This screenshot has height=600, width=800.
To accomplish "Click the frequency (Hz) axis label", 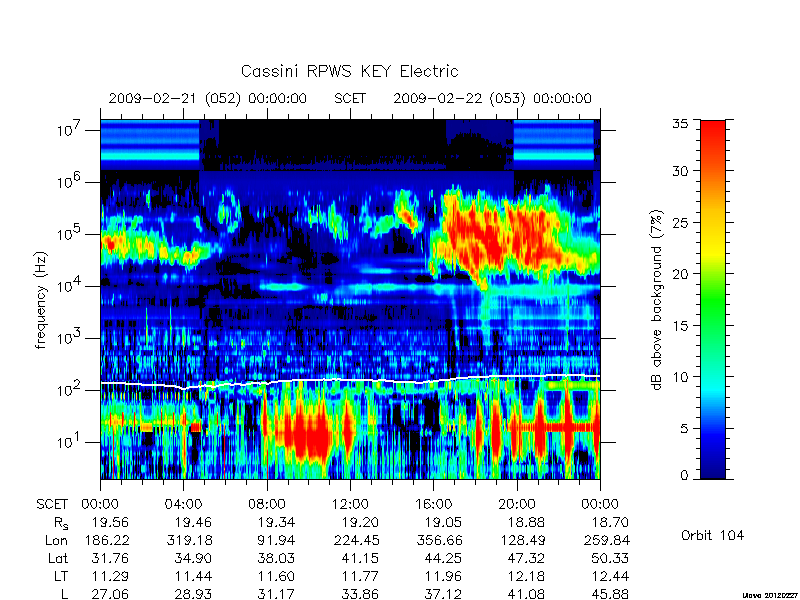I will 41,300.
